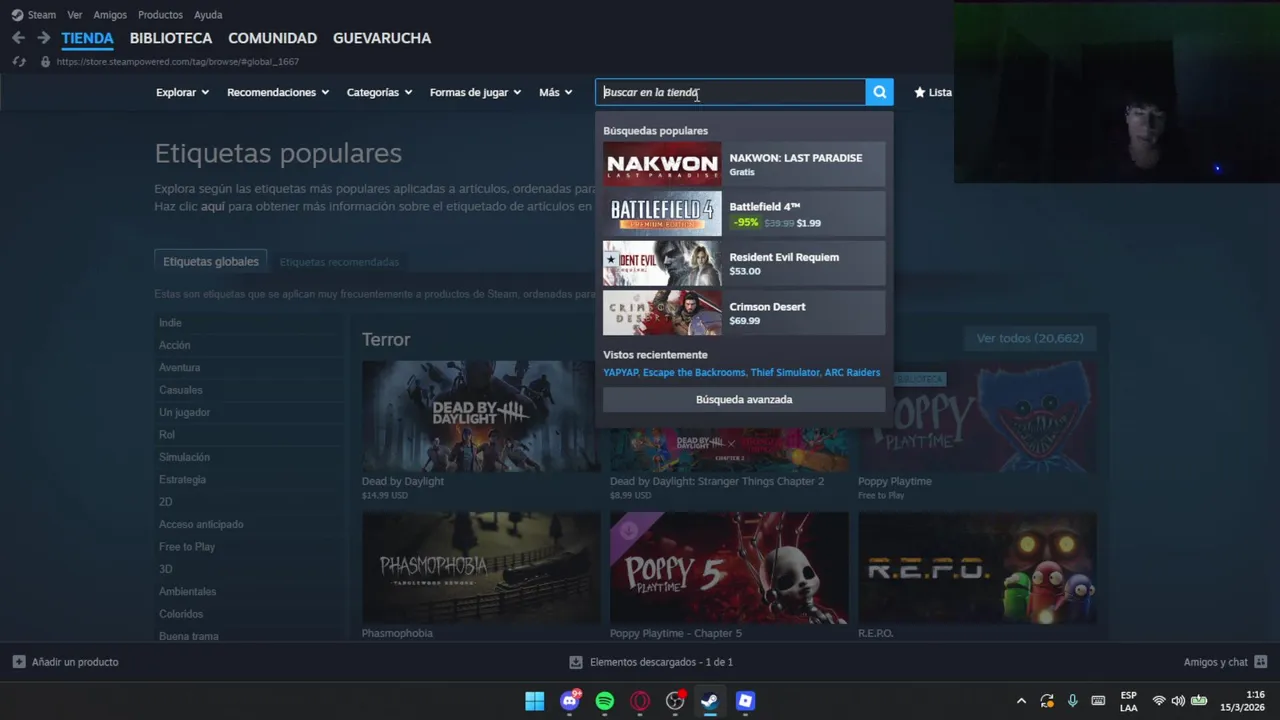
Task: Click the padlock icon beside URL
Action: (x=44, y=61)
